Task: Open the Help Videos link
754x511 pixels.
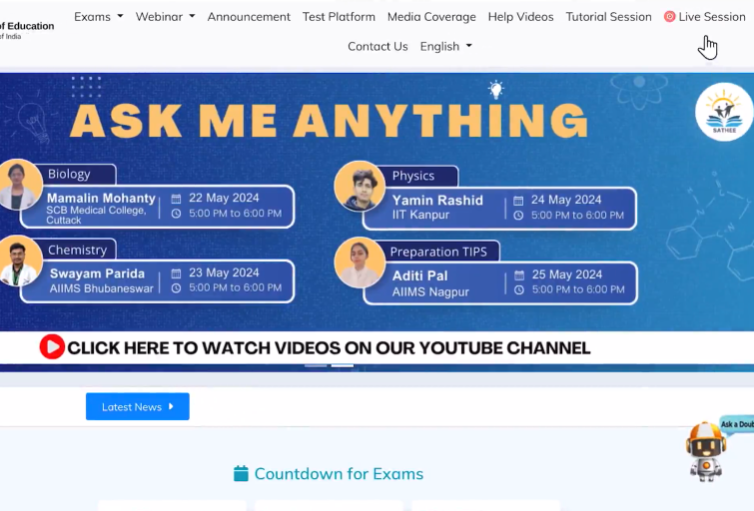Action: tap(521, 17)
